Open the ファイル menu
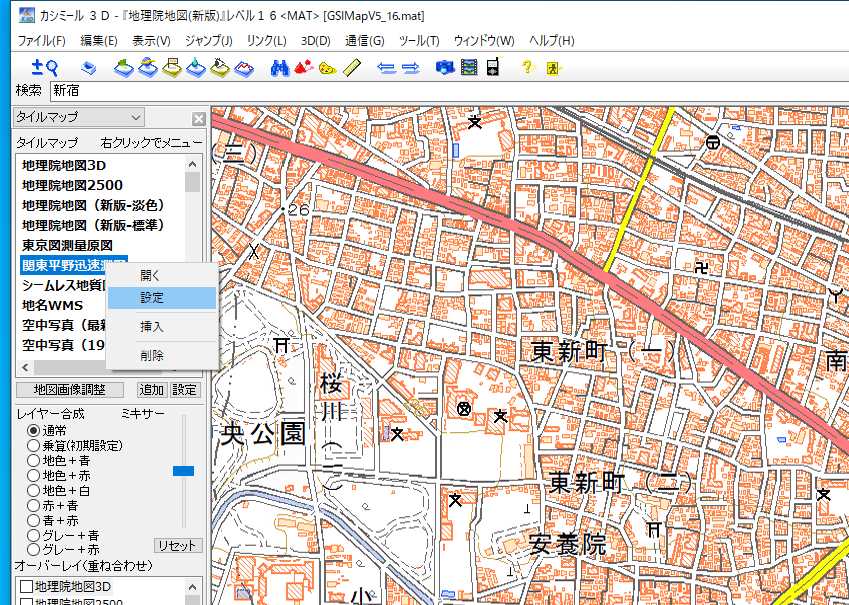Viewport: 849px width, 605px height. (x=41, y=41)
